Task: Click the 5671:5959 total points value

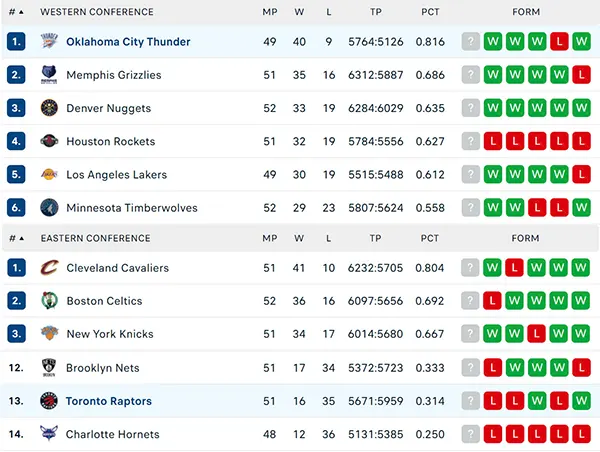Action: pos(376,401)
